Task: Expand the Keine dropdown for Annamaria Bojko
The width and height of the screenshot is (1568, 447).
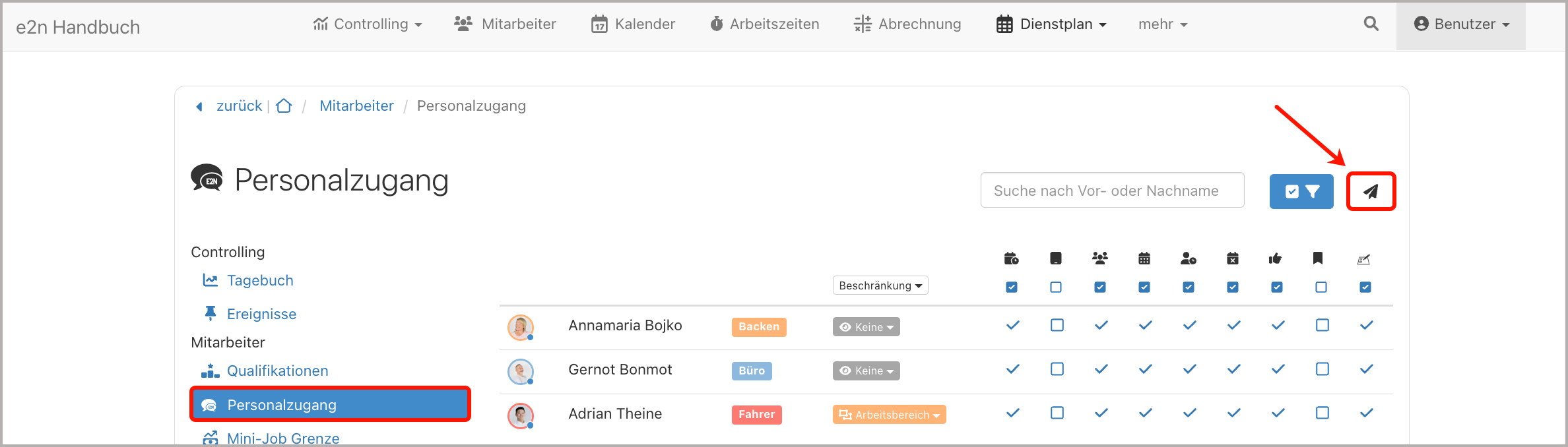Action: [x=866, y=326]
